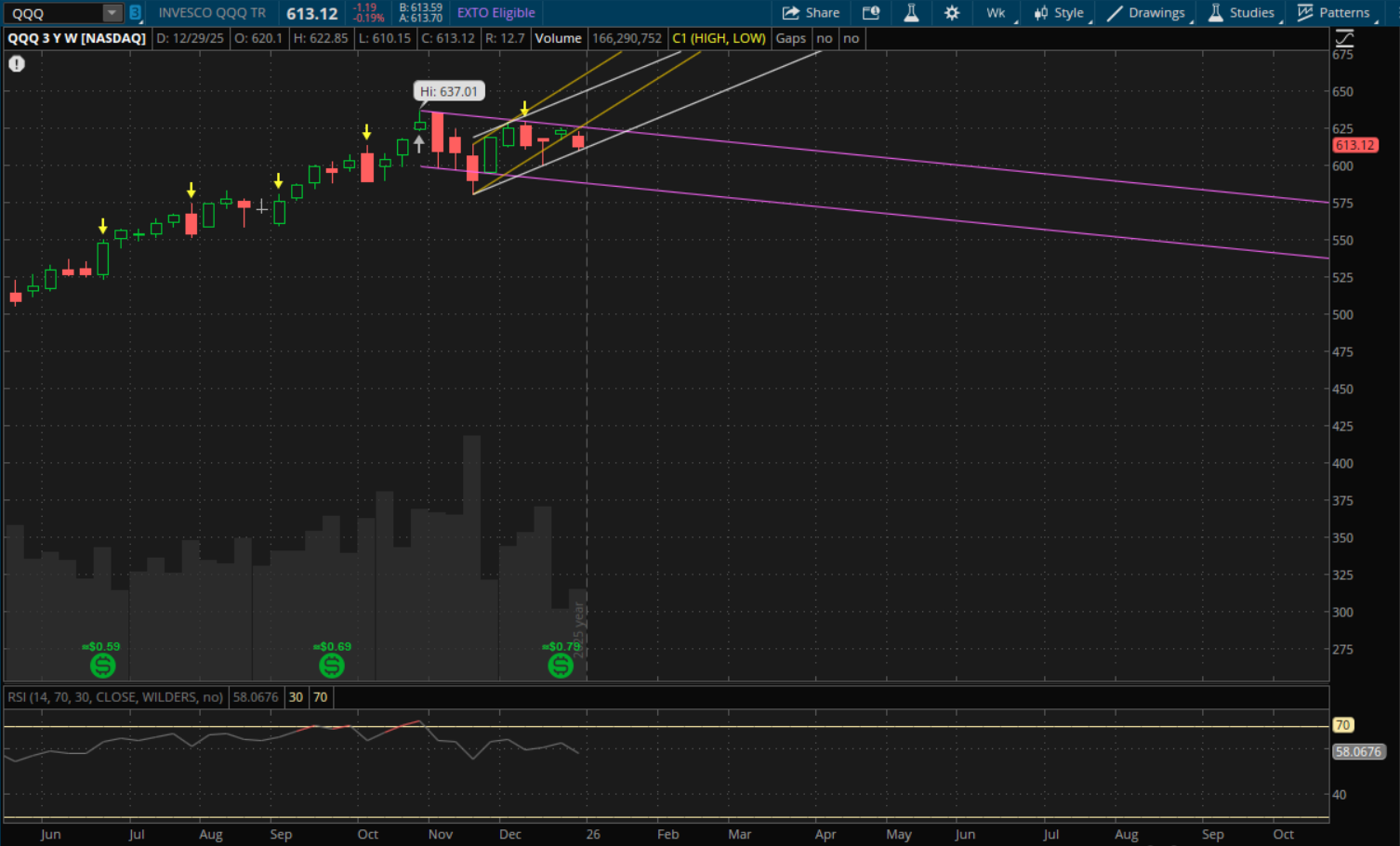Expand the Studies dropdown

(x=1242, y=13)
